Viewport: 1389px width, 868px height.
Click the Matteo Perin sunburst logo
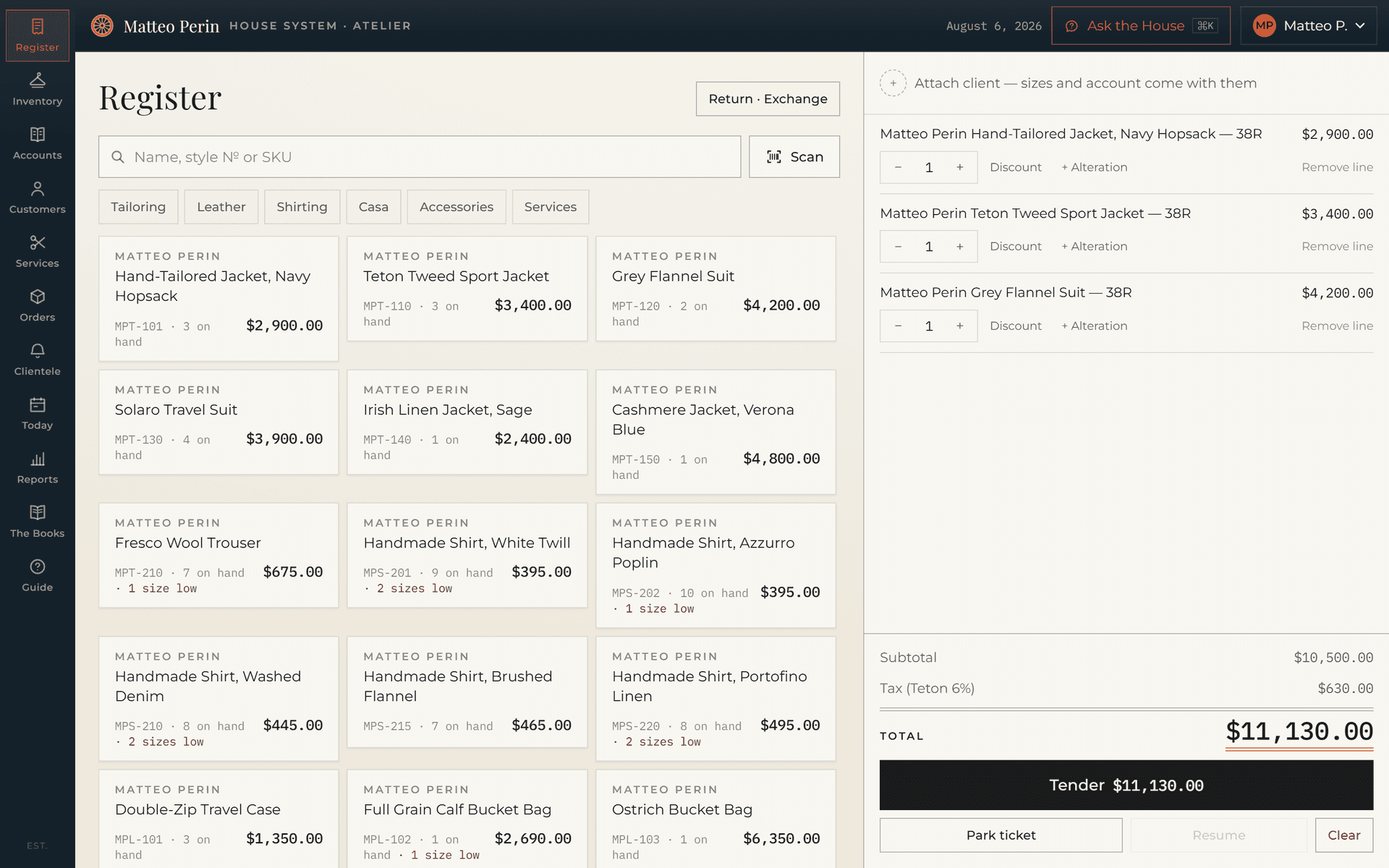coord(102,26)
